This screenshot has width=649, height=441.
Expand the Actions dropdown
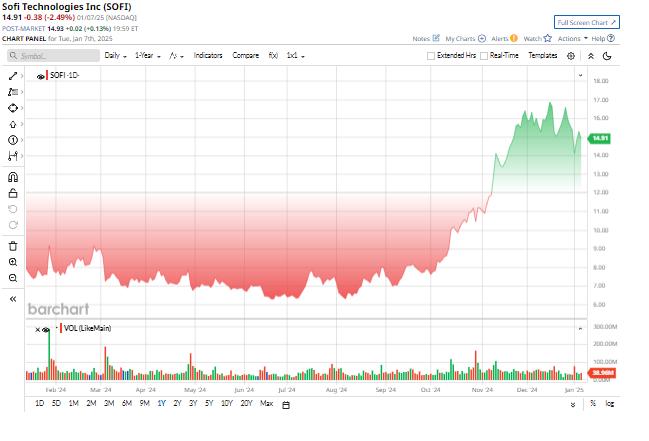573,38
